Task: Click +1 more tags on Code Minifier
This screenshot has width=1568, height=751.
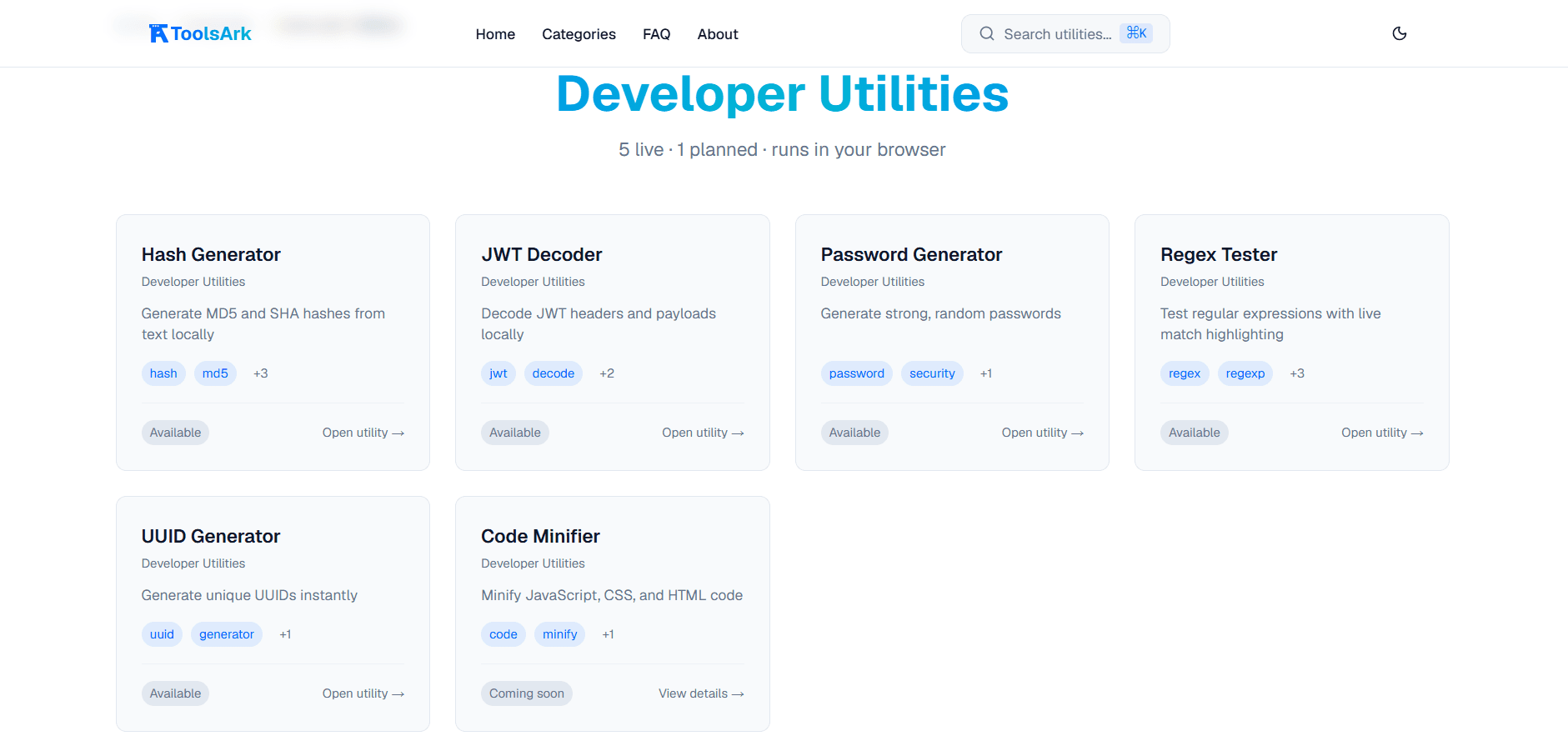Action: (x=609, y=634)
